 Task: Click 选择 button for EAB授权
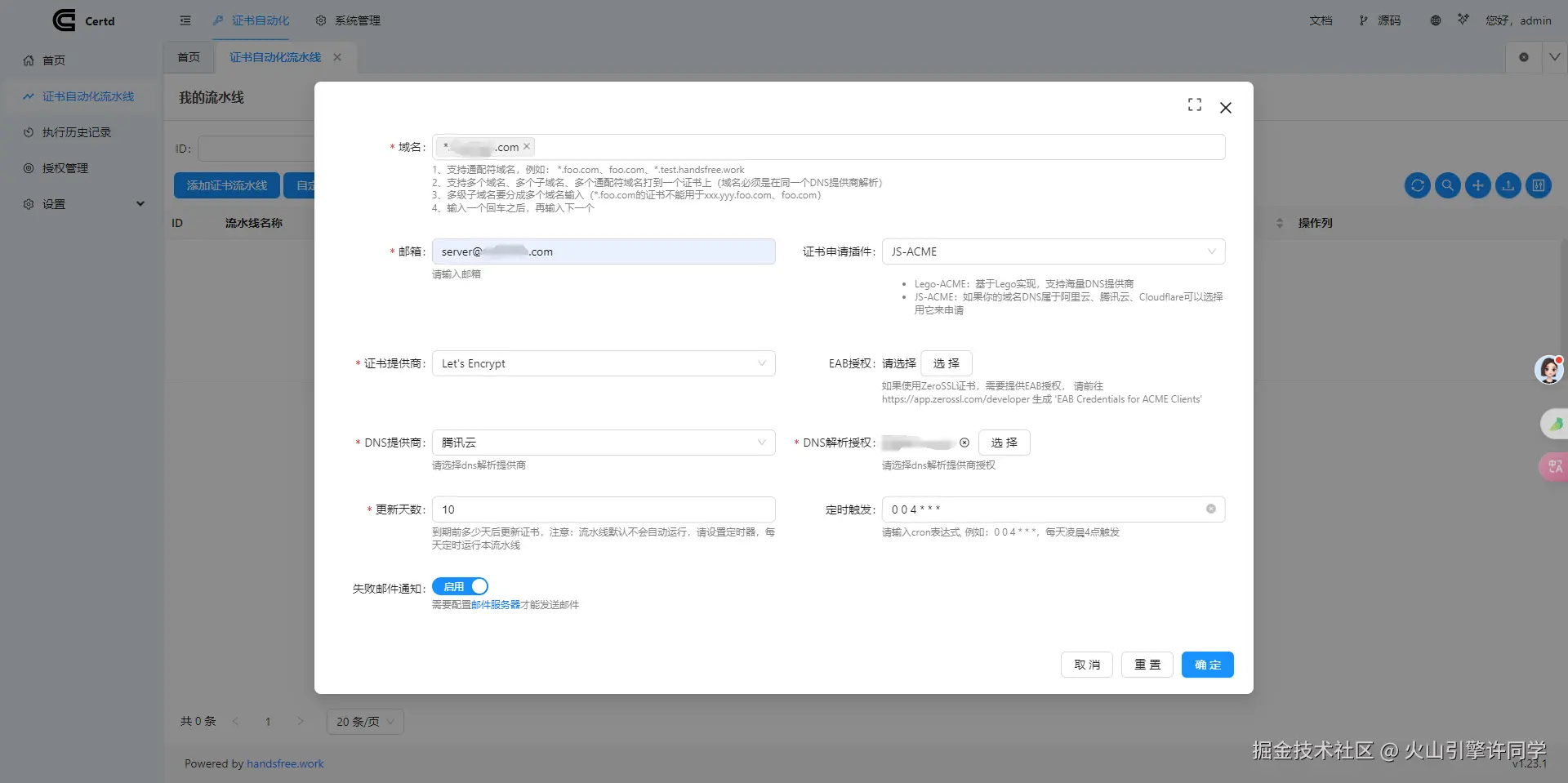[947, 363]
